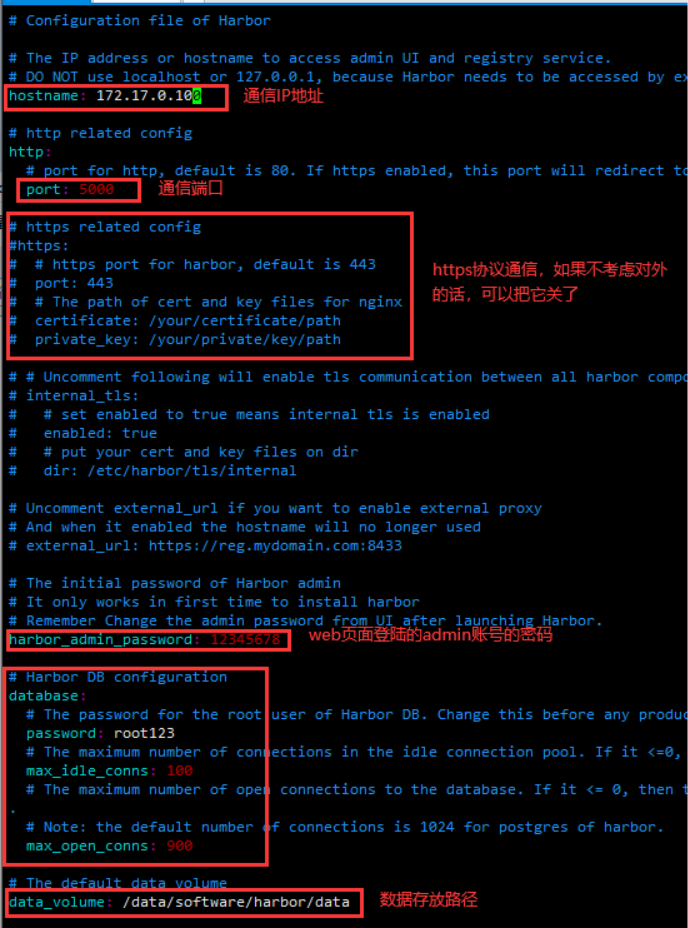Image resolution: width=688 pixels, height=928 pixels.
Task: Click the certificate path comment line
Action: pos(175,321)
